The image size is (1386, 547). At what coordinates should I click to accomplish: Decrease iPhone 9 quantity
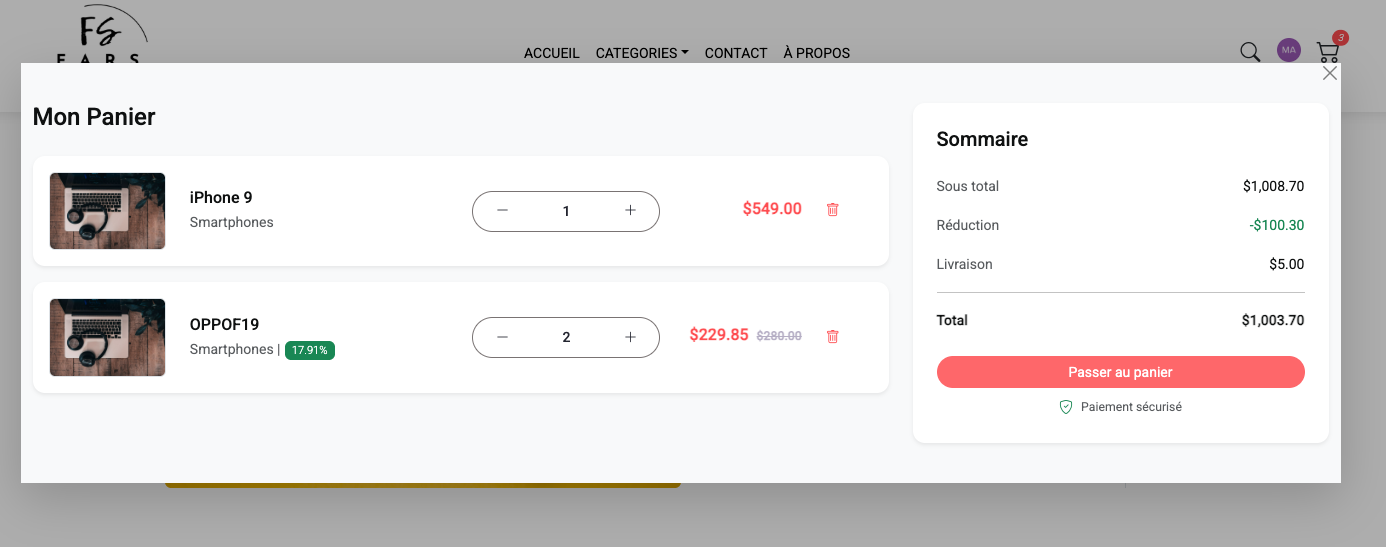[x=503, y=211]
